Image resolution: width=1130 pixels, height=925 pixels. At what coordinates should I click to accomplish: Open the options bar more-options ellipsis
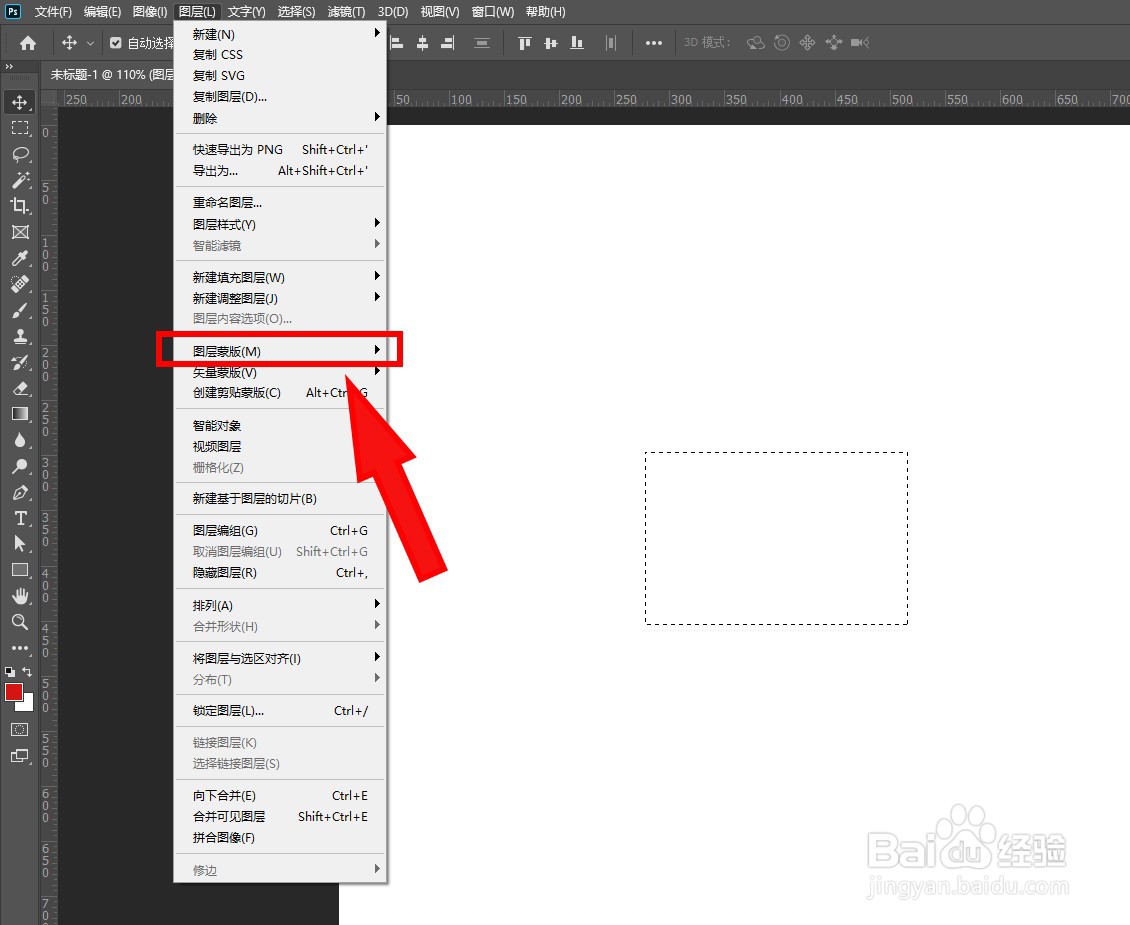click(x=654, y=43)
